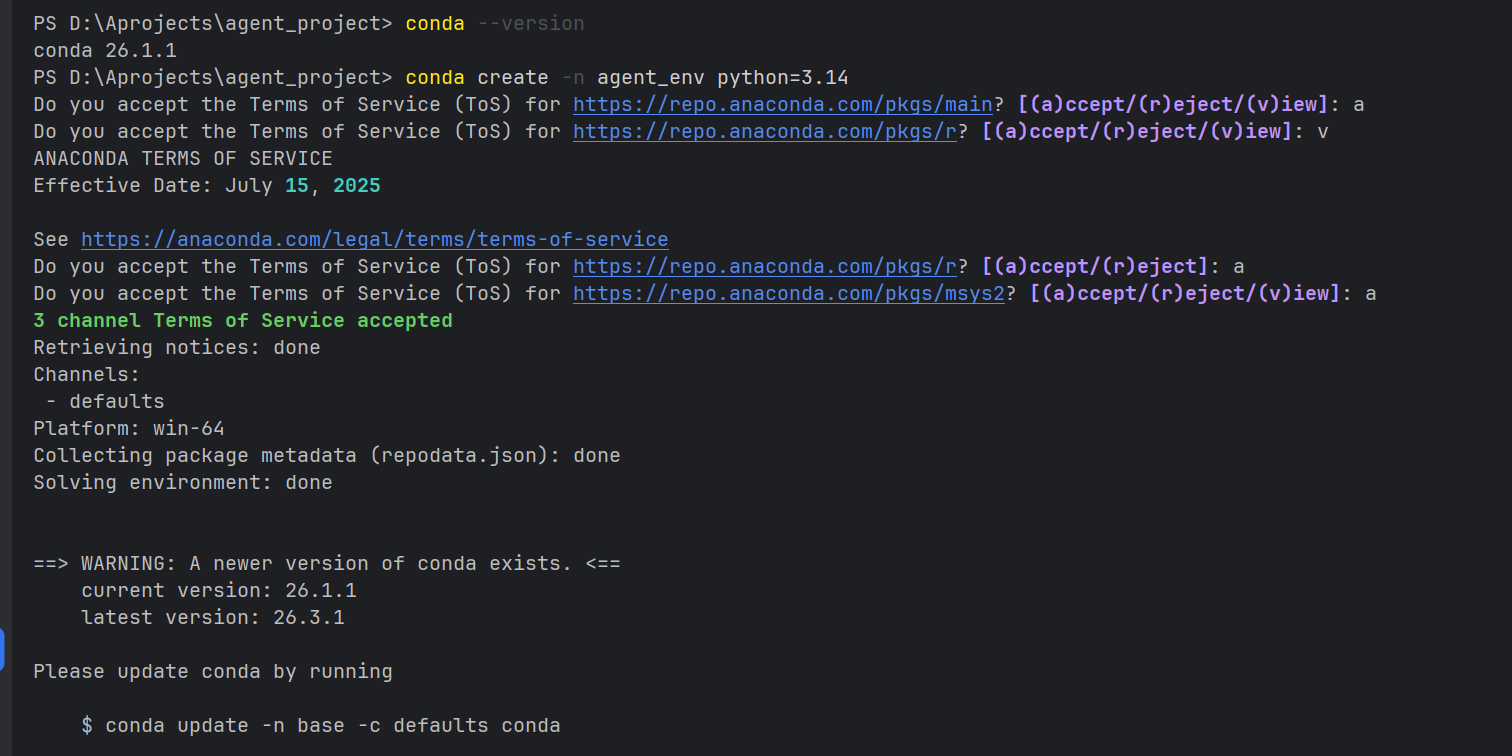The image size is (1512, 756).
Task: Open the pkgs/r link on the line answered with v
Action: point(764,131)
